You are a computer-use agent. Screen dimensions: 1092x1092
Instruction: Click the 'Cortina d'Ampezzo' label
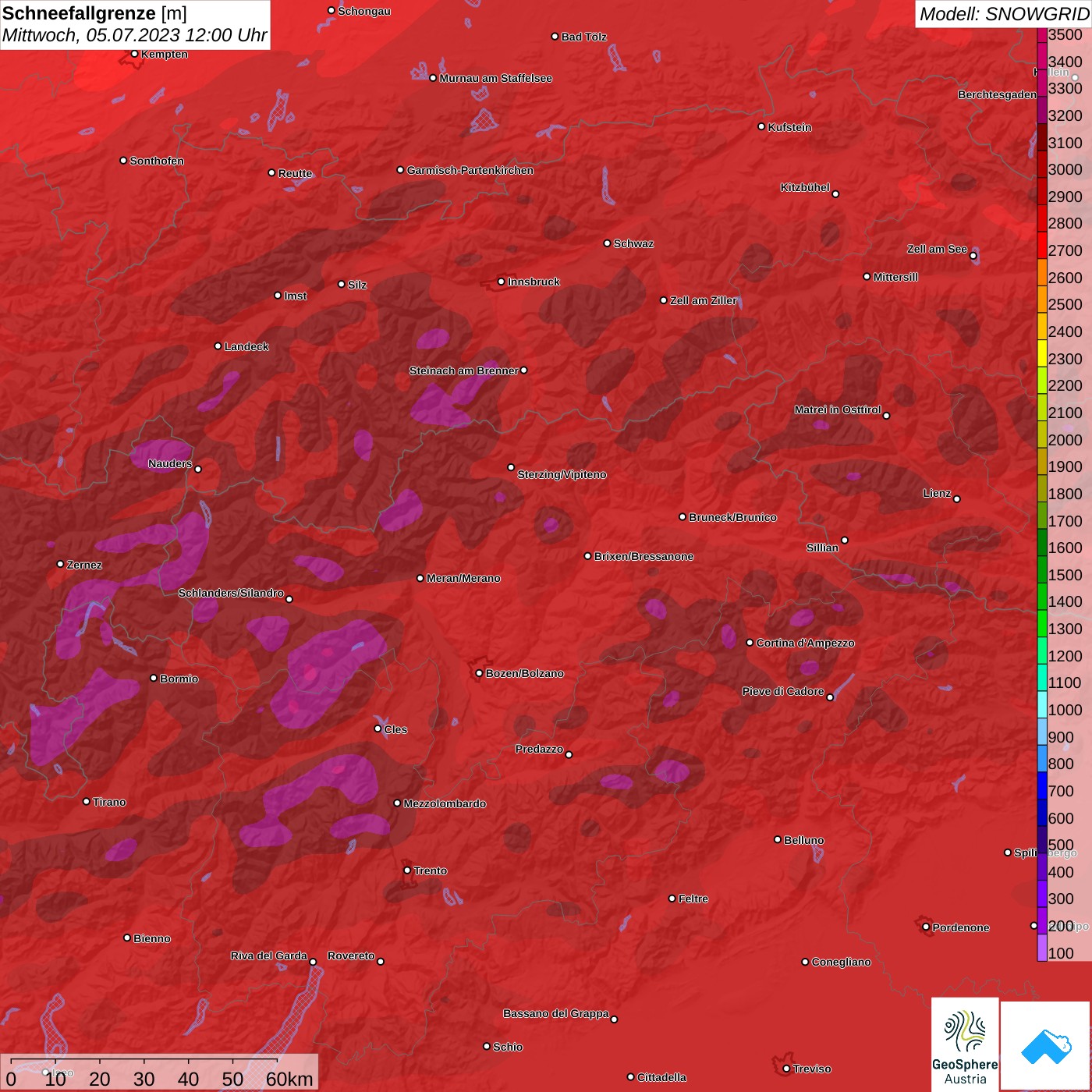pyautogui.click(x=806, y=643)
